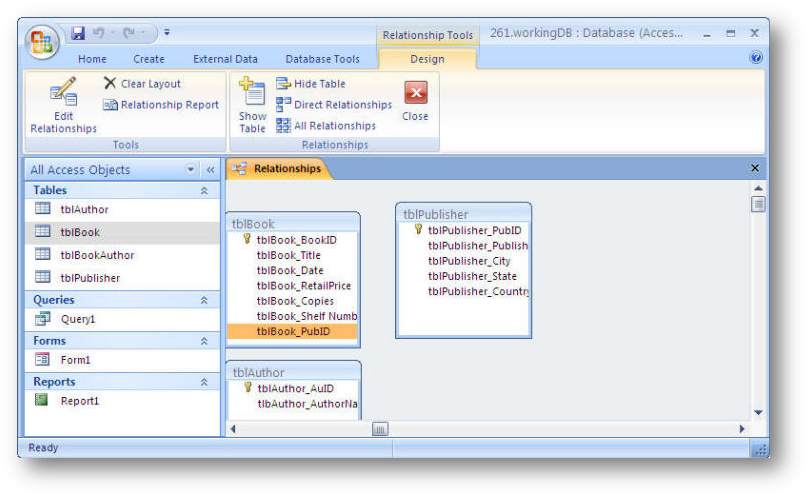Collapse the Tables group
The width and height of the screenshot is (808, 496).
pos(204,191)
